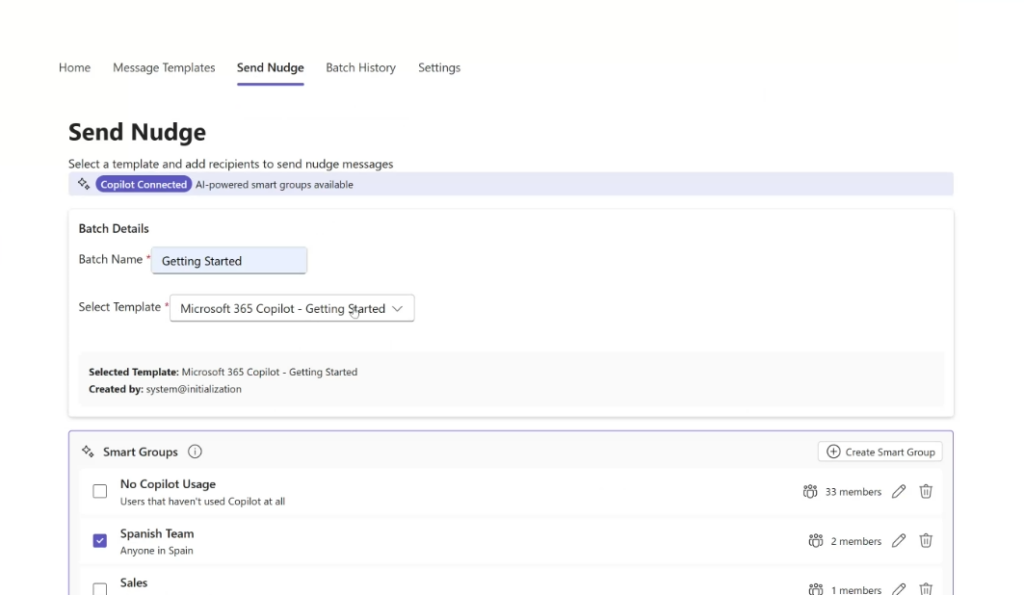
Task: Tick the Sales group checkbox
Action: tap(100, 589)
